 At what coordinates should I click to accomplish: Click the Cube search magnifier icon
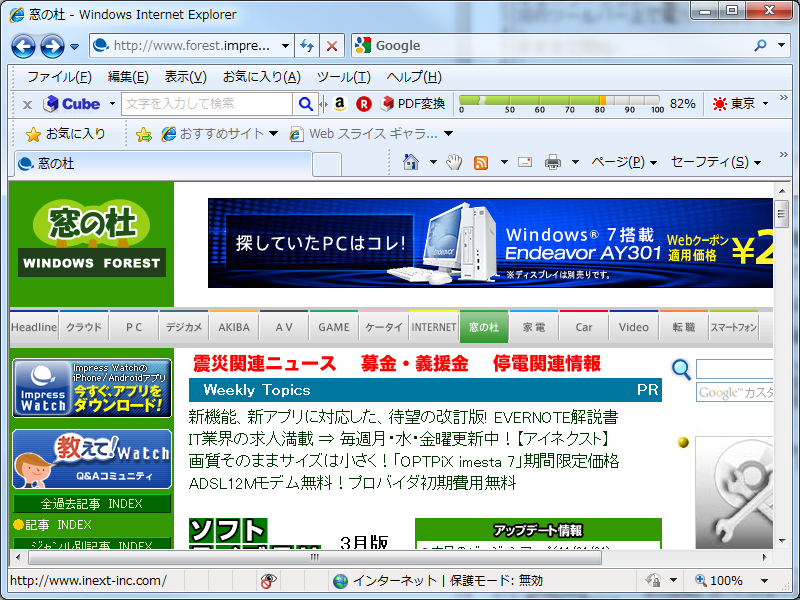click(306, 103)
